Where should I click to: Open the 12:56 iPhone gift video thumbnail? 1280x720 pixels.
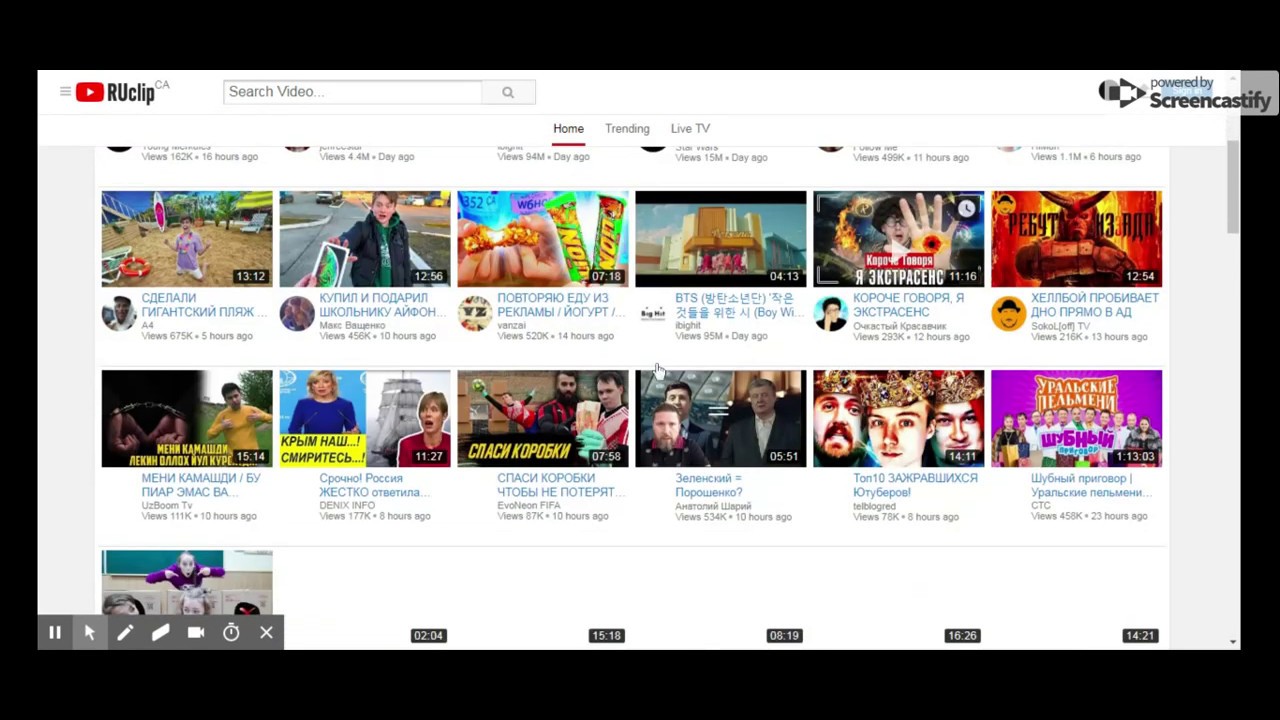[x=365, y=239]
